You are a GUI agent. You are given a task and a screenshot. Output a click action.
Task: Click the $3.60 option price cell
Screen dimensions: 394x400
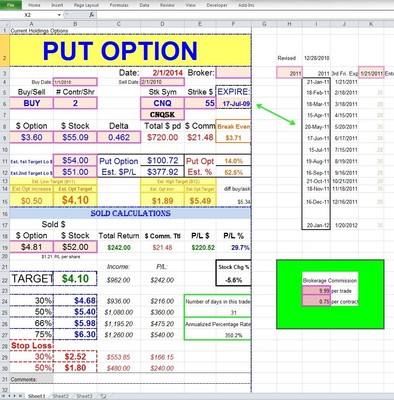click(x=31, y=137)
